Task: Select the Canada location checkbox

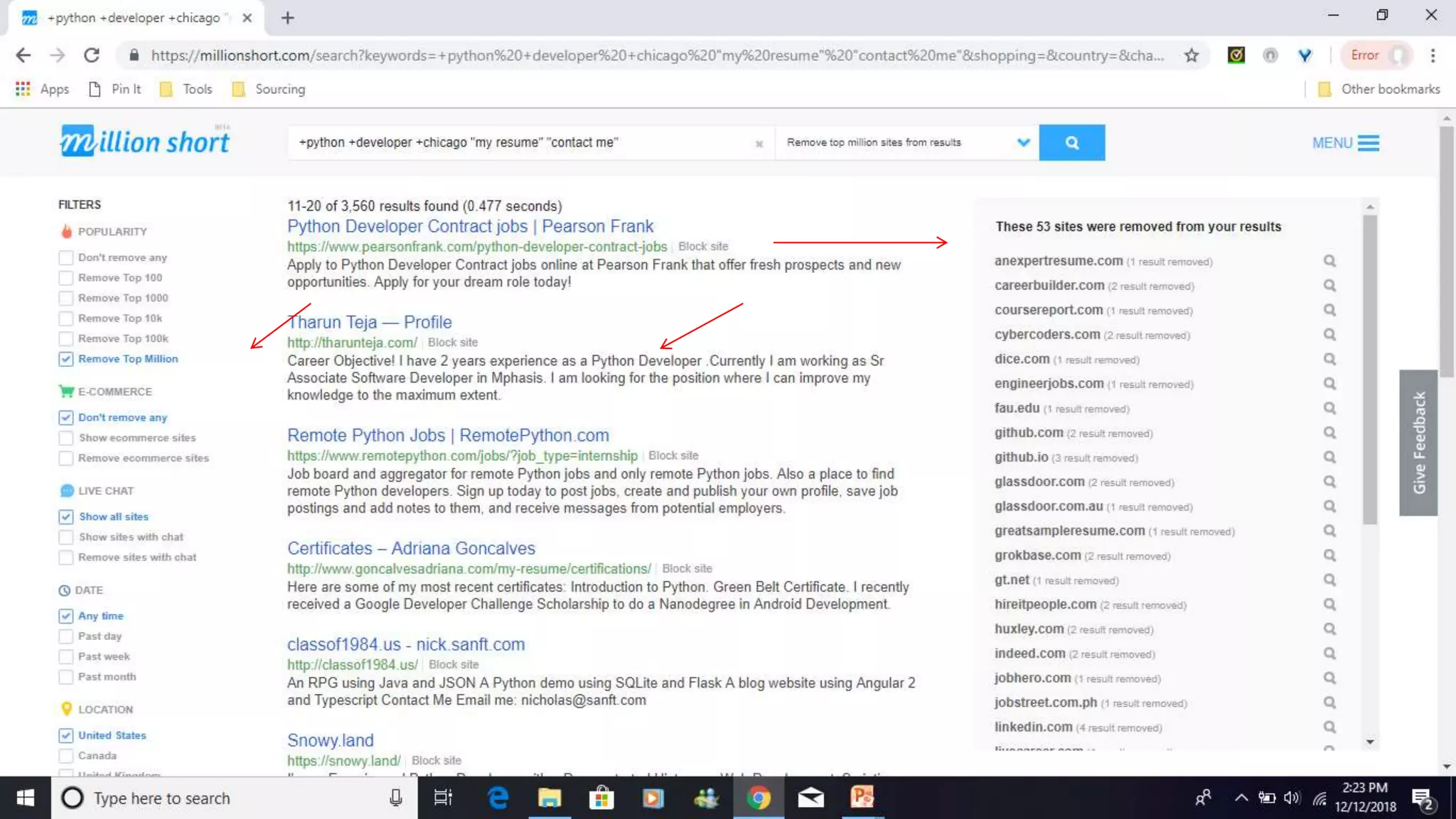Action: click(x=66, y=756)
